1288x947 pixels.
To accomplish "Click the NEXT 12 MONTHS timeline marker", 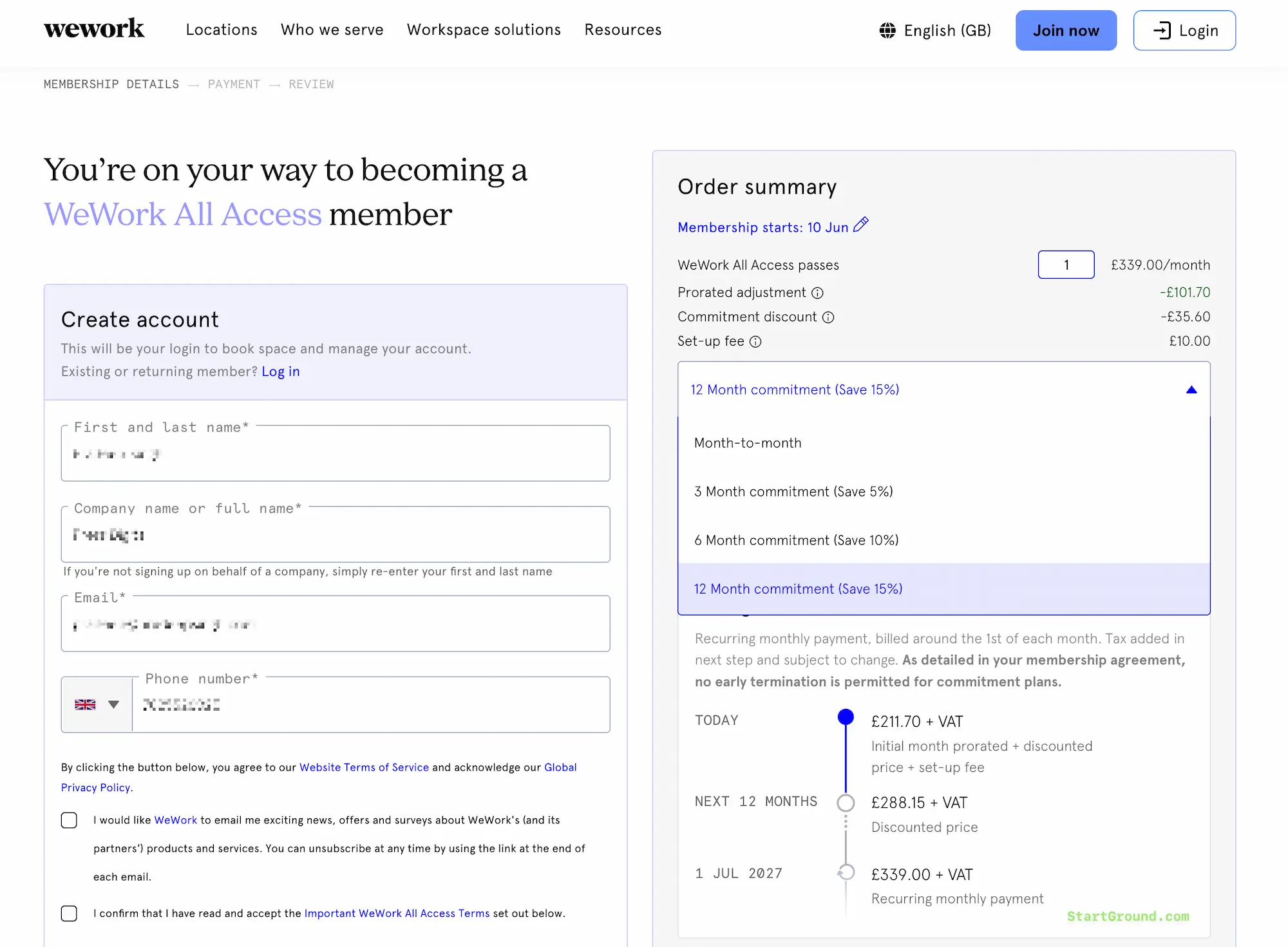I will 846,803.
